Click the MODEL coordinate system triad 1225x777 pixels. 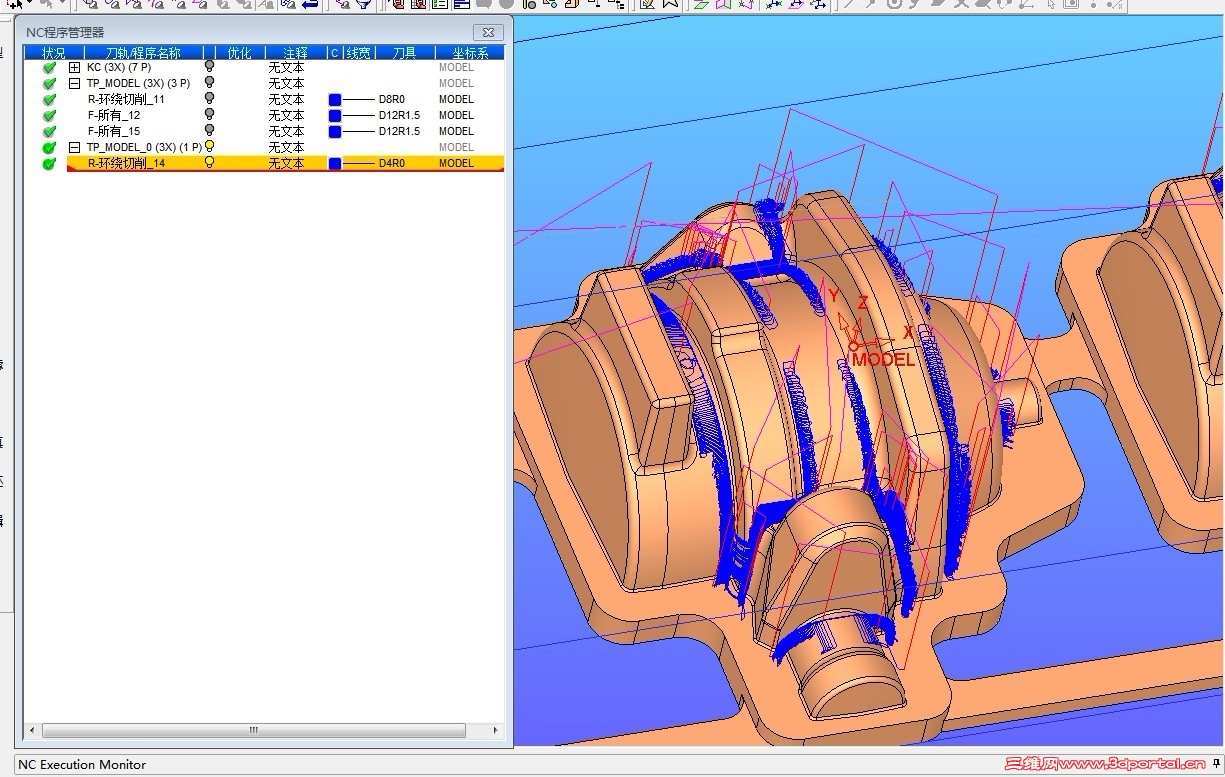tap(855, 344)
